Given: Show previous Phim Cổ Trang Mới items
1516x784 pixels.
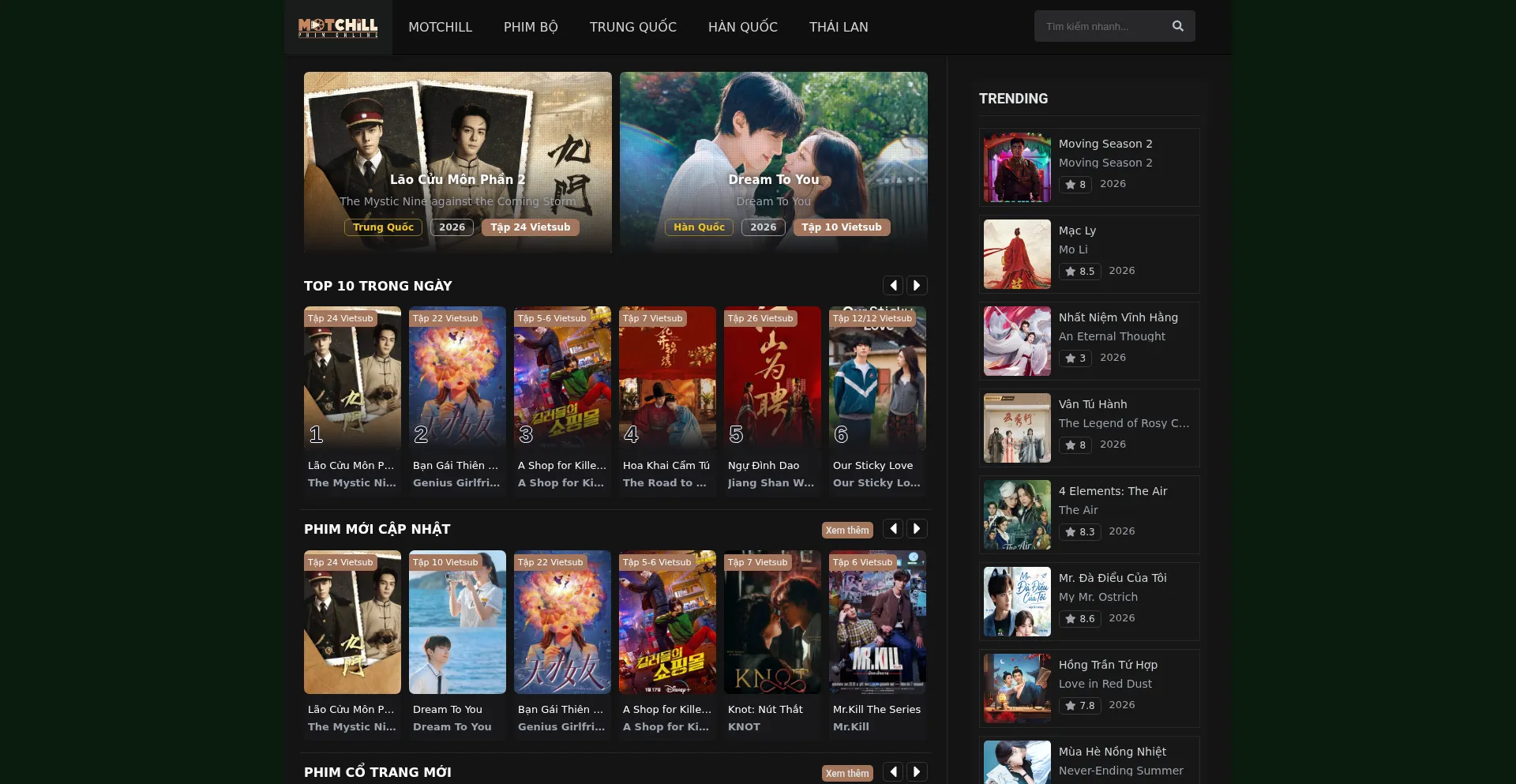Looking at the screenshot, I should click(x=893, y=772).
